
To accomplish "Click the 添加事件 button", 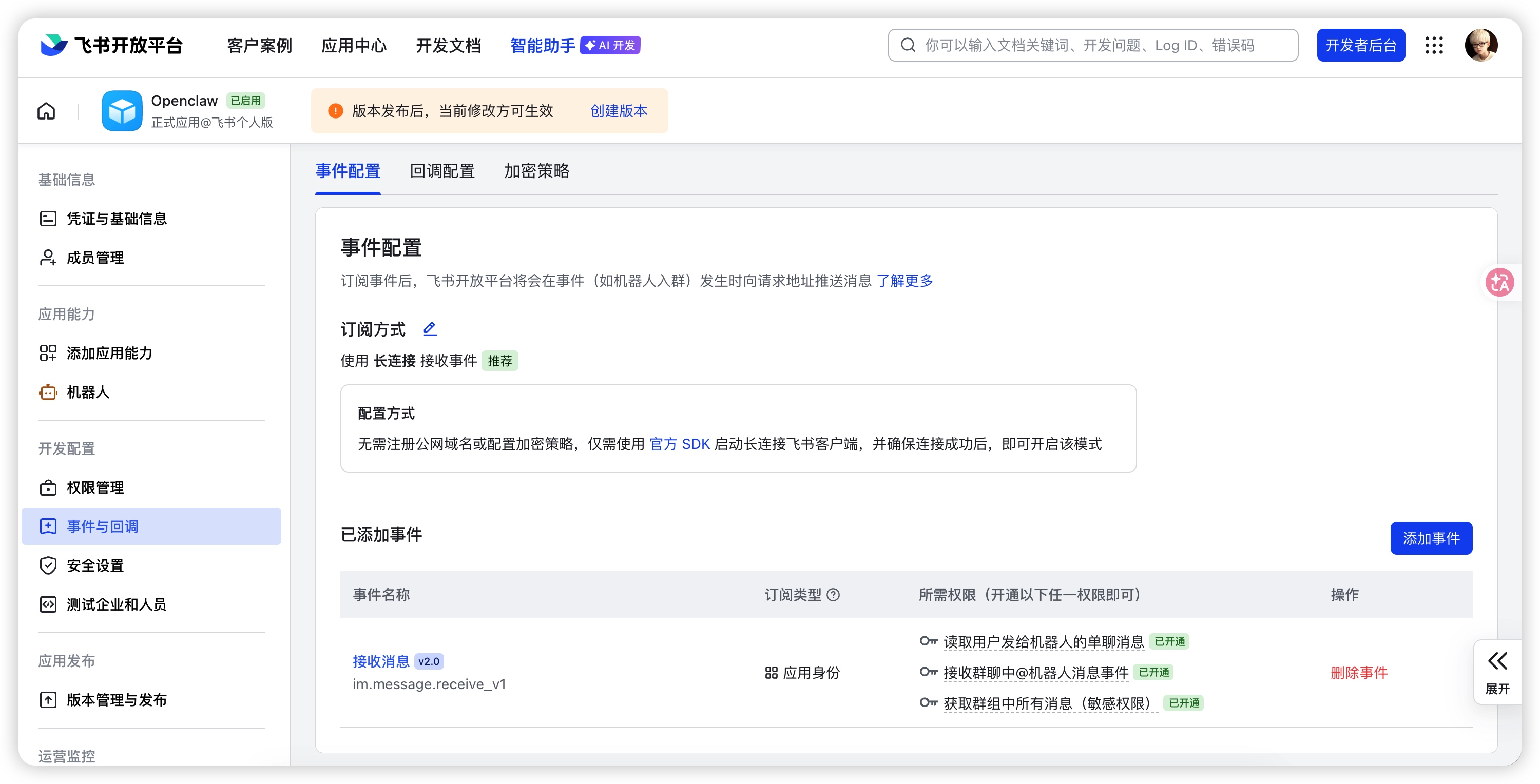I will [1431, 538].
